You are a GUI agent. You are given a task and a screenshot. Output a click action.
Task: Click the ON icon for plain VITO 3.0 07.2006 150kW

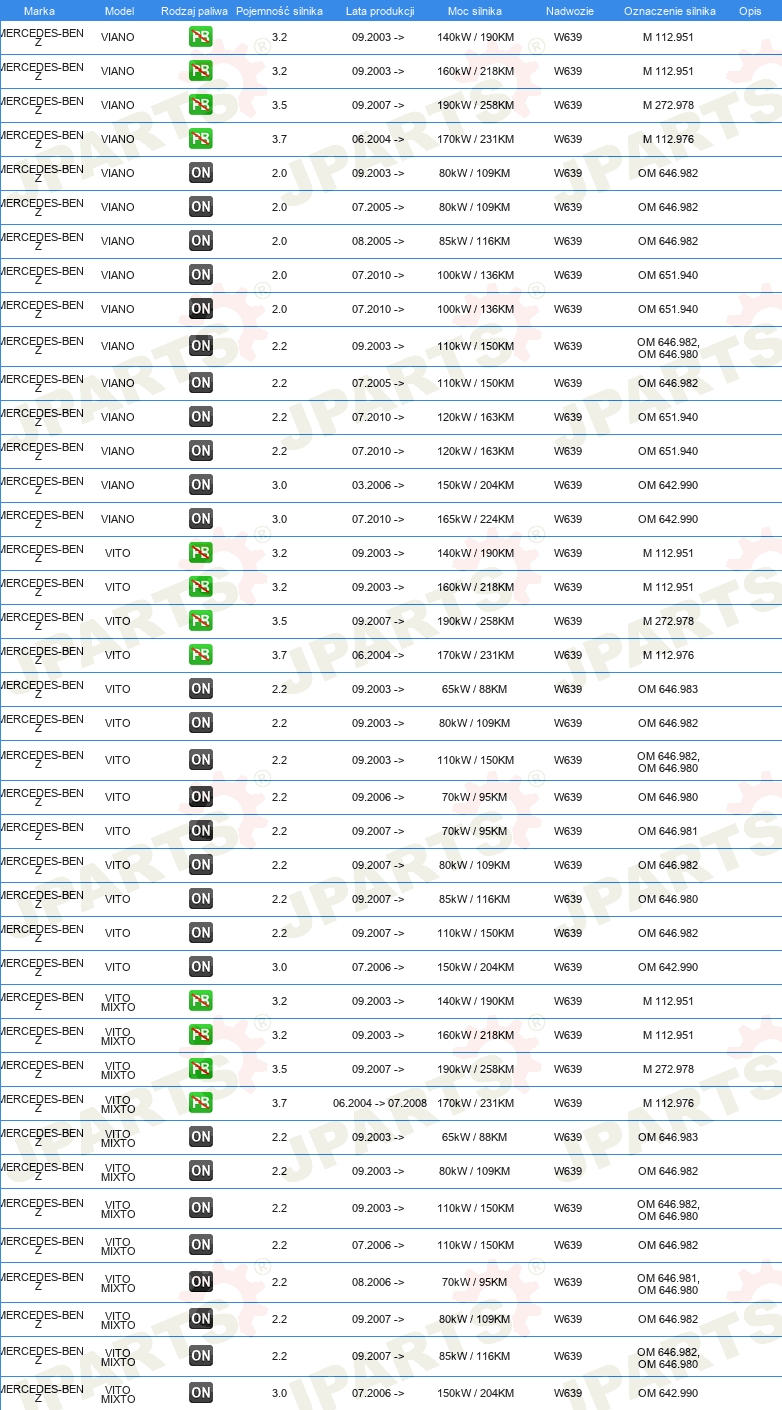[x=200, y=967]
